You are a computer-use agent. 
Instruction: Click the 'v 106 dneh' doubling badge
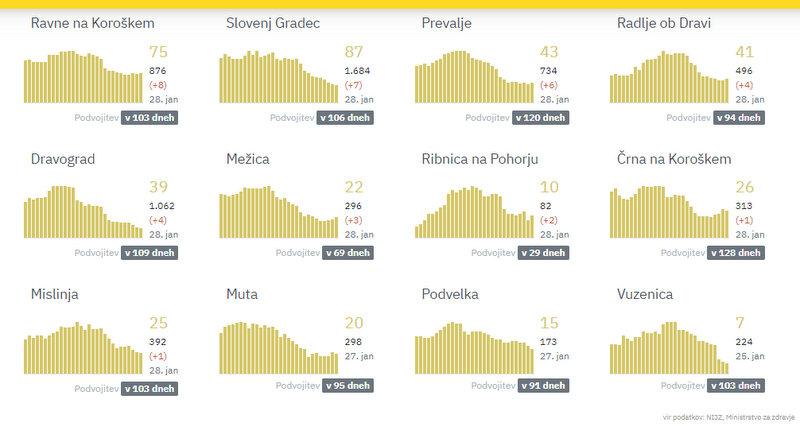coord(347,117)
